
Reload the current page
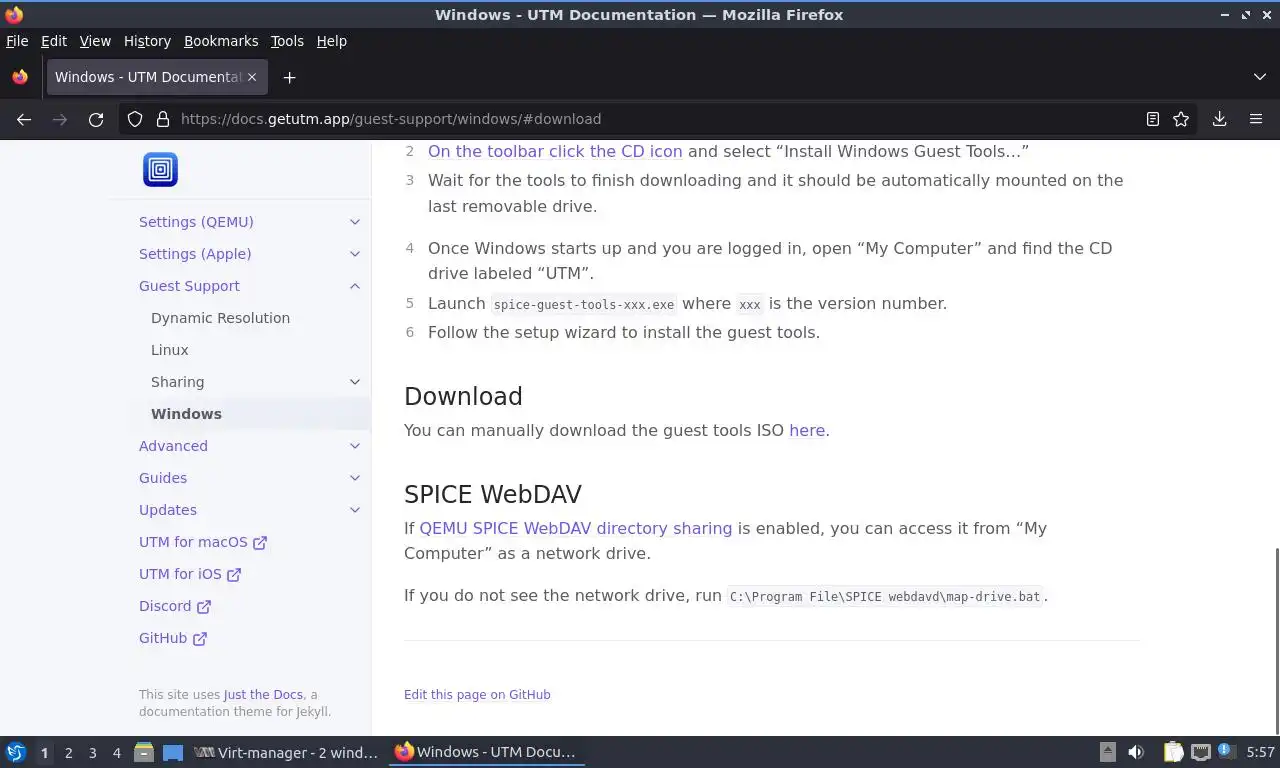(x=96, y=119)
